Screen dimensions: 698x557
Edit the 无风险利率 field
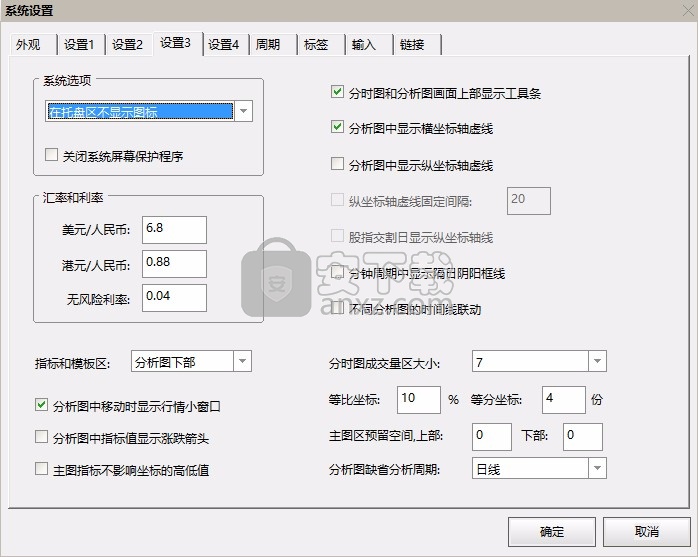tap(174, 298)
